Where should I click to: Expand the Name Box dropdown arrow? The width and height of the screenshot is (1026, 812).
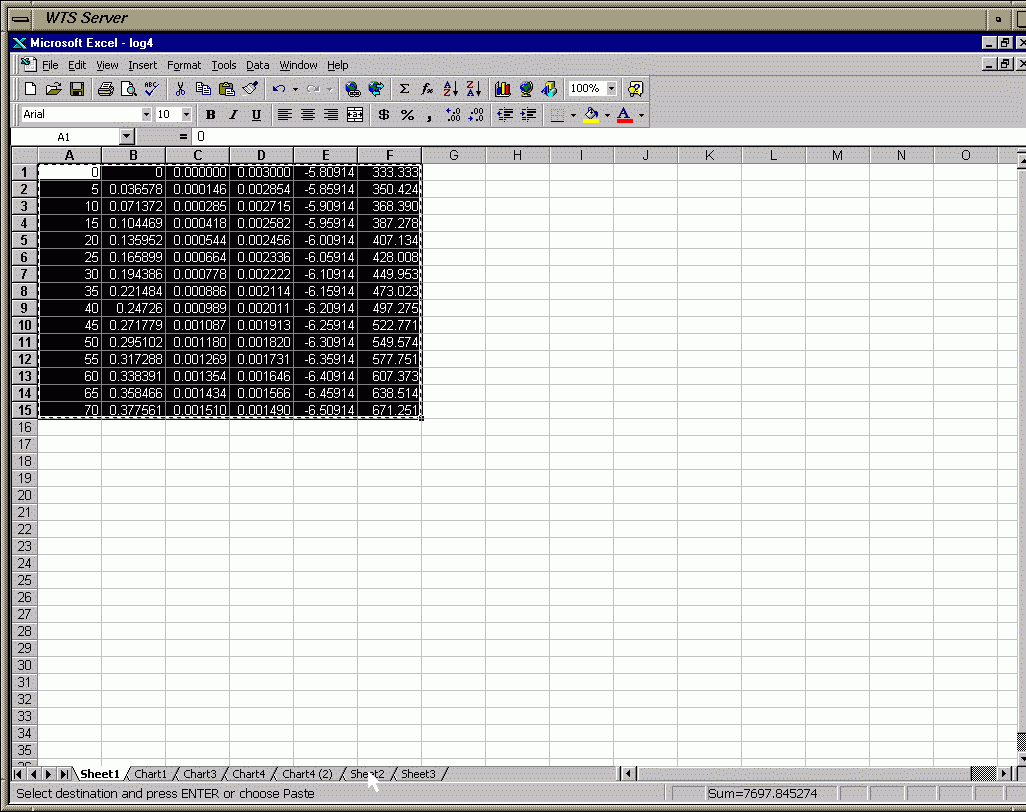[126, 136]
